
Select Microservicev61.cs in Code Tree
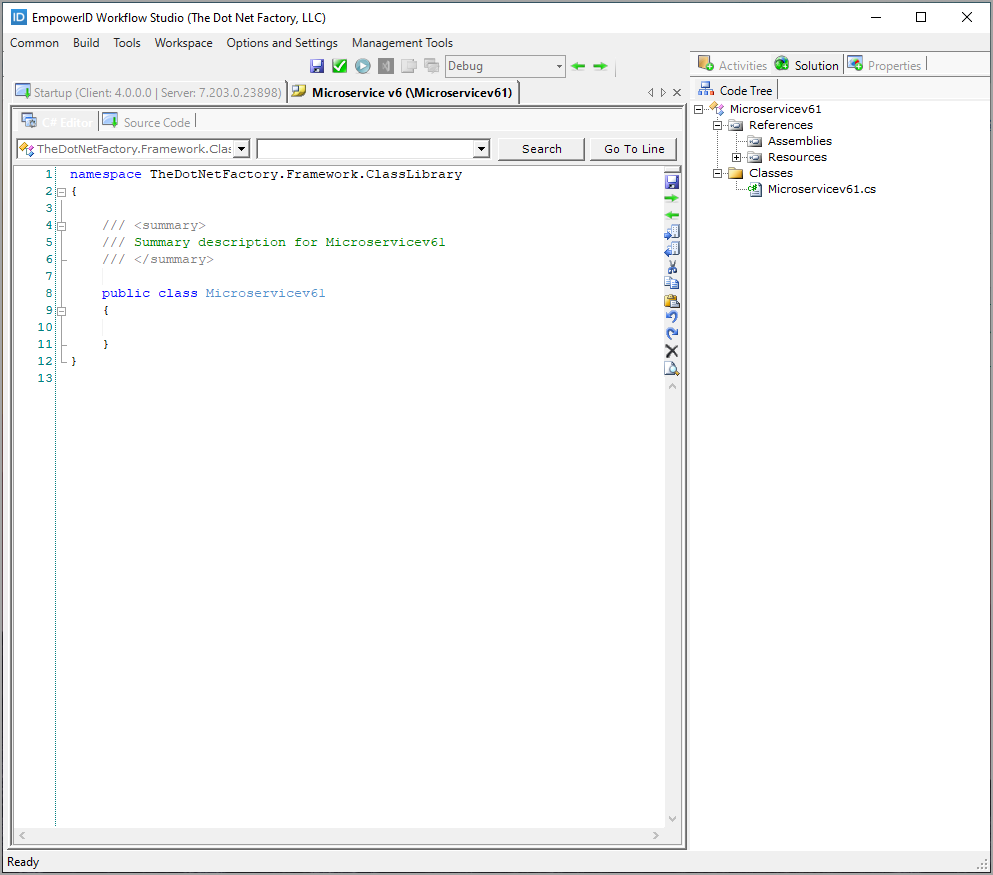click(821, 189)
